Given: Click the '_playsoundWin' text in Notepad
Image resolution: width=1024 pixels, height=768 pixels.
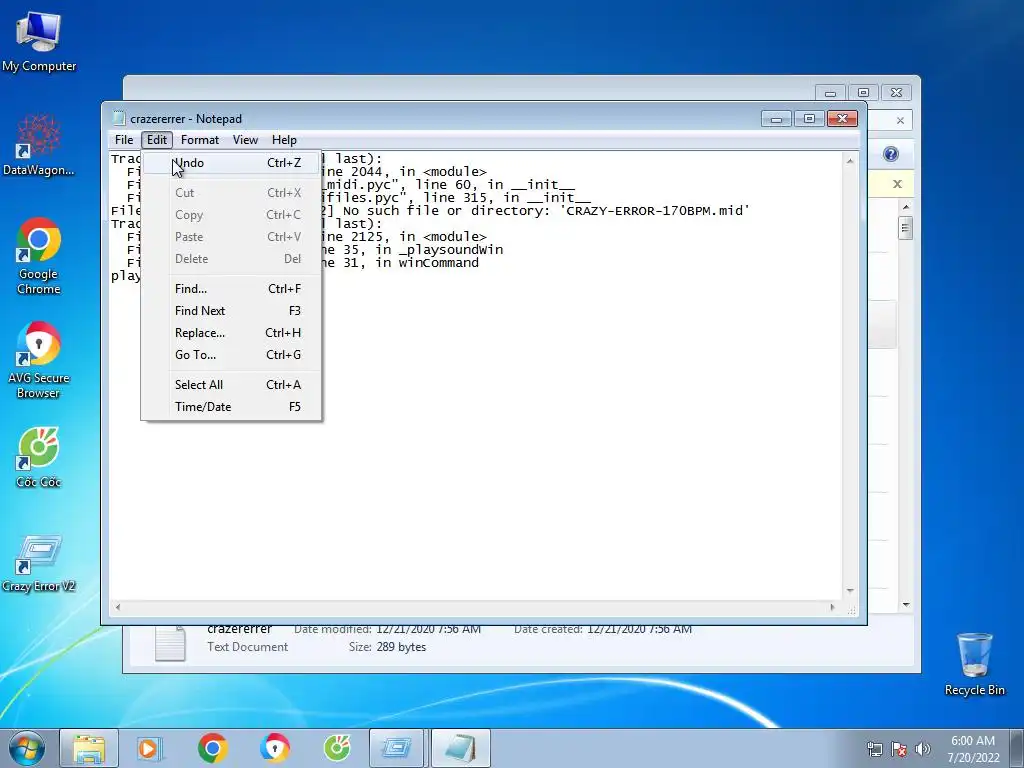Looking at the screenshot, I should (451, 250).
